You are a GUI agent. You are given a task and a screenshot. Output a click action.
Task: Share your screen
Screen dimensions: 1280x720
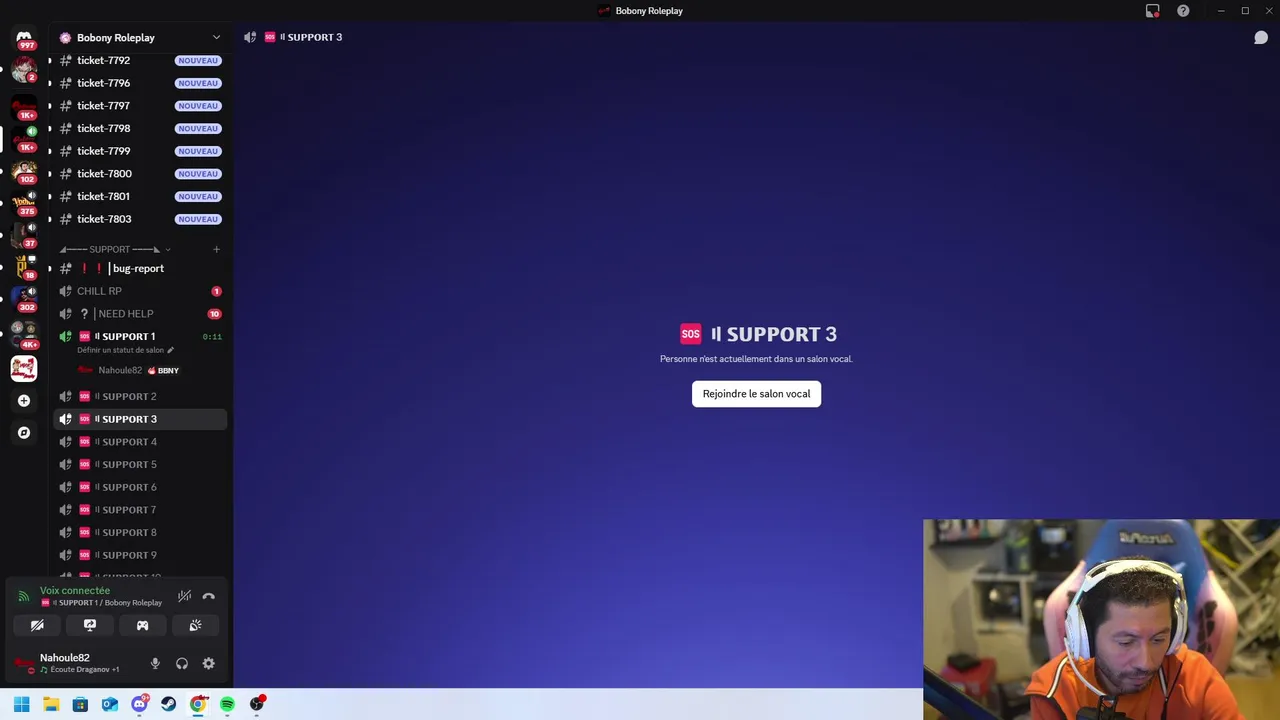pos(90,625)
